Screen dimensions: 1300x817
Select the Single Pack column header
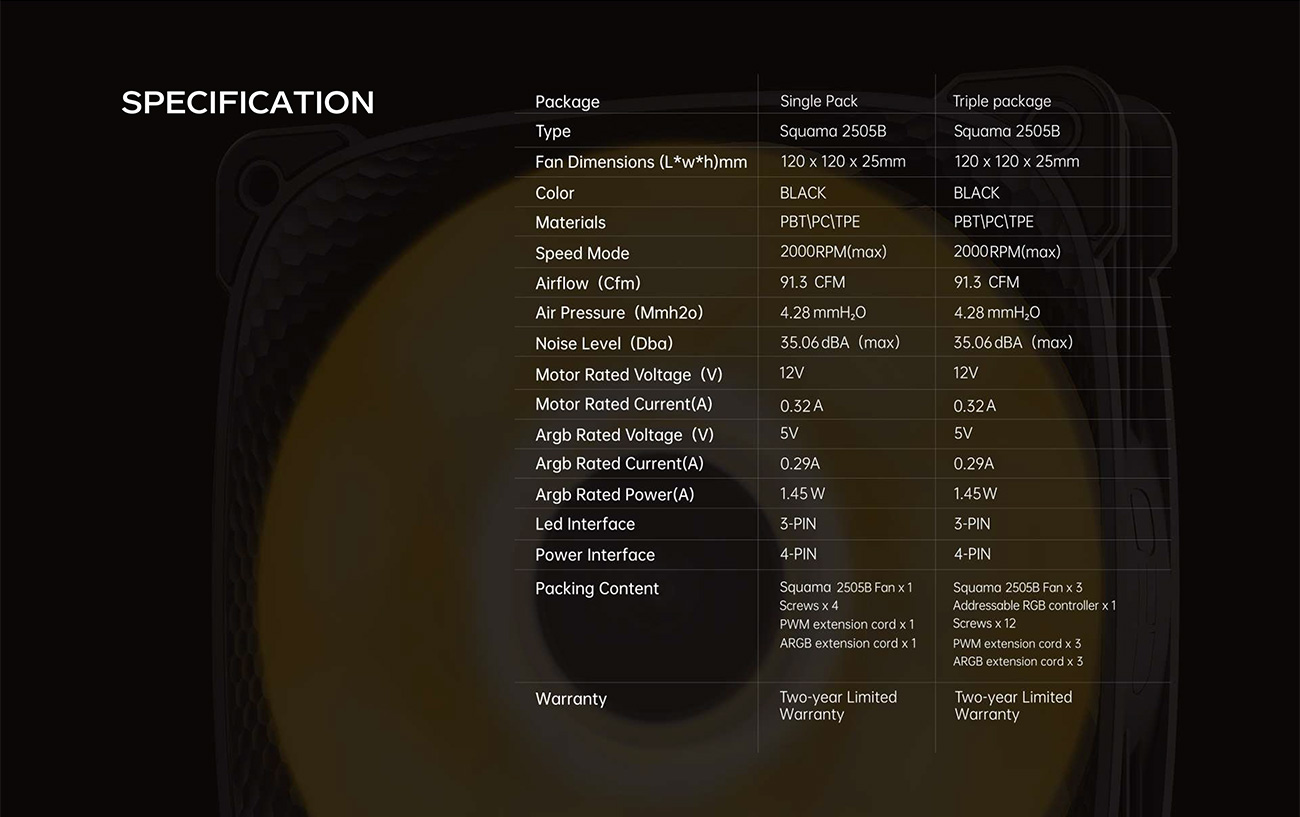click(x=818, y=101)
